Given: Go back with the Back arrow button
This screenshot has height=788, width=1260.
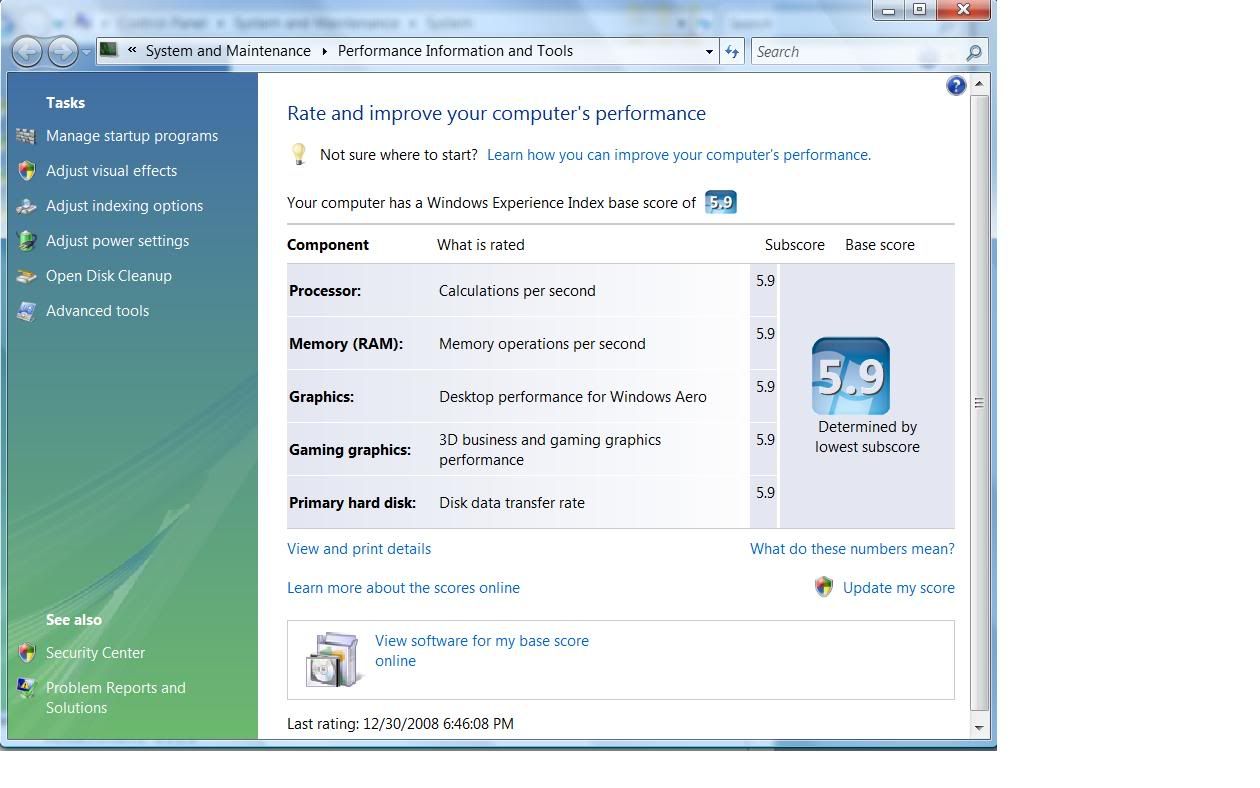Looking at the screenshot, I should pos(28,51).
